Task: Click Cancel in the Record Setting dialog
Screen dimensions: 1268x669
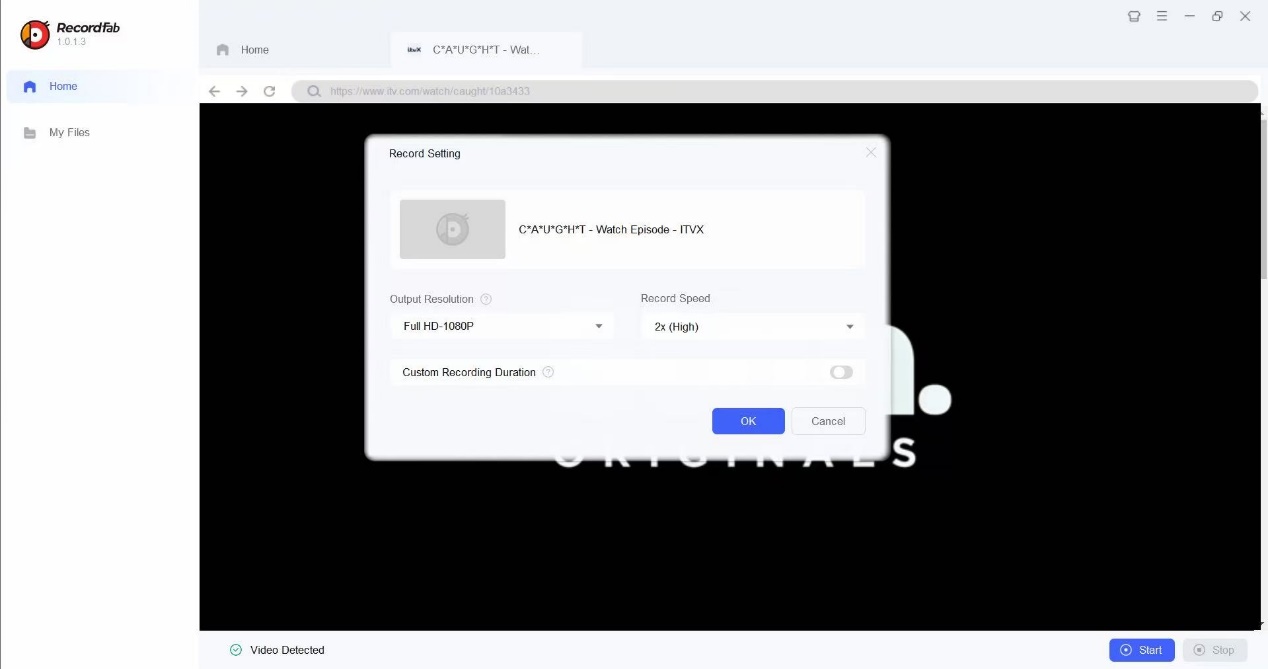Action: click(x=828, y=421)
